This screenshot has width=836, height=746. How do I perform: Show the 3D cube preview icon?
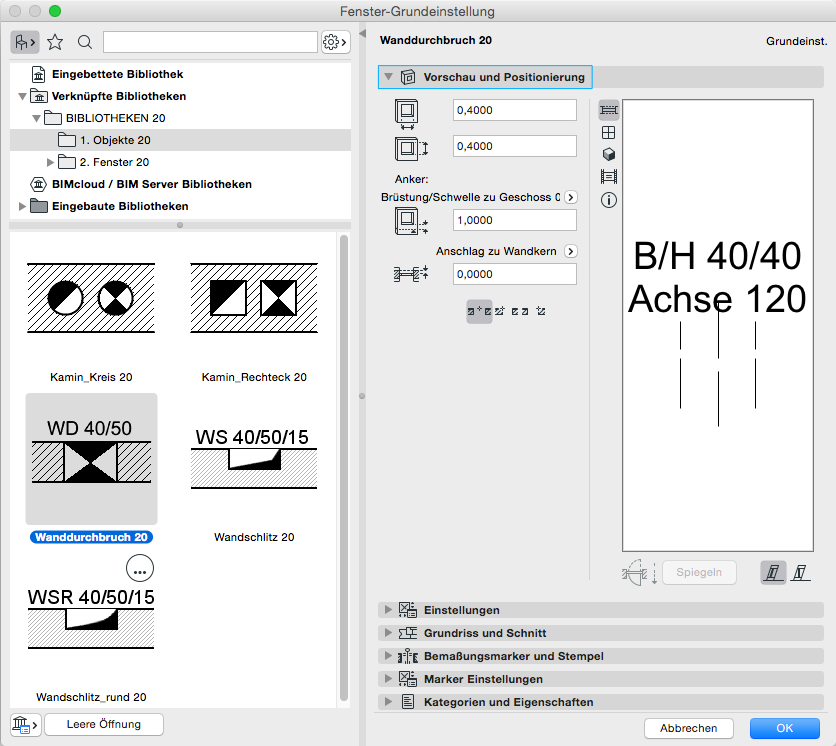pyautogui.click(x=608, y=154)
